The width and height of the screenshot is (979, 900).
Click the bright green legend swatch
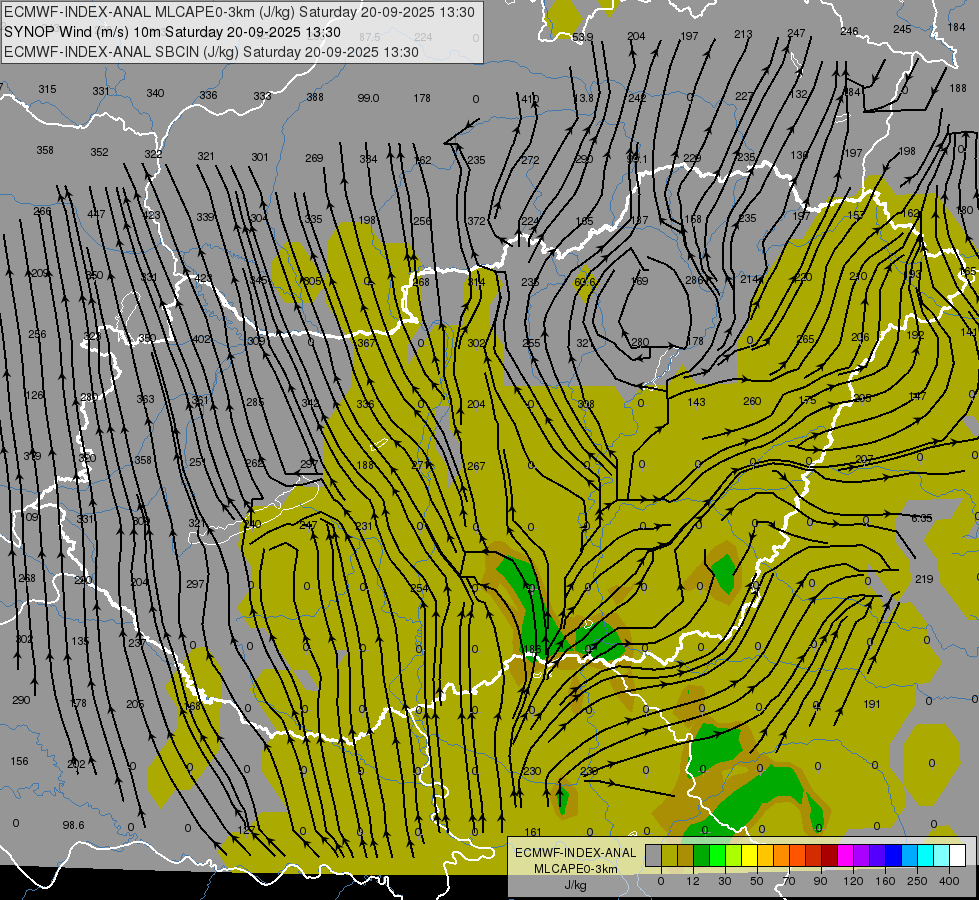[x=717, y=856]
